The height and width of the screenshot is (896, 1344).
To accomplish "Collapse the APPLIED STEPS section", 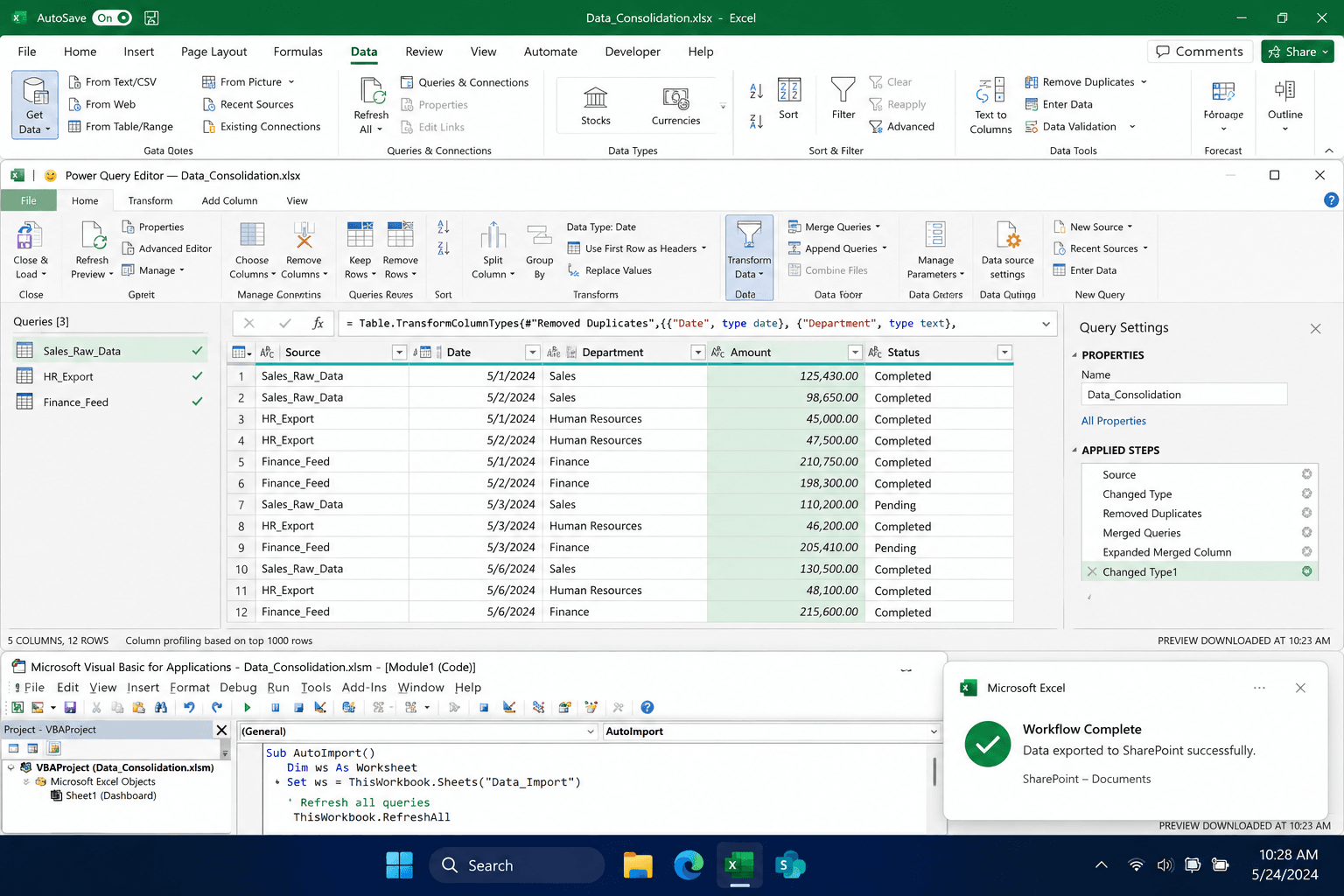I will [1074, 450].
